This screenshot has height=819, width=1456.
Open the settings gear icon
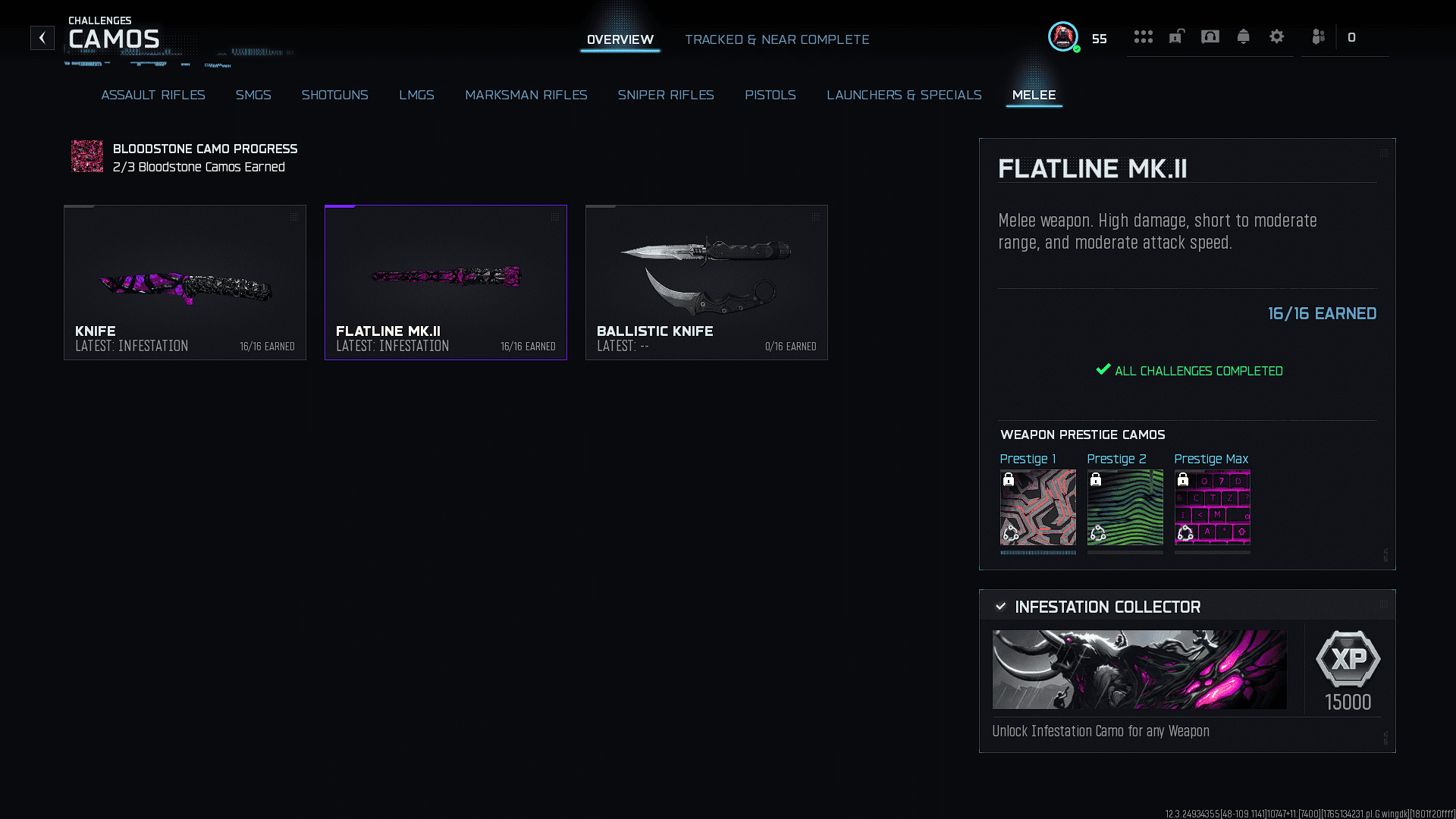tap(1276, 36)
